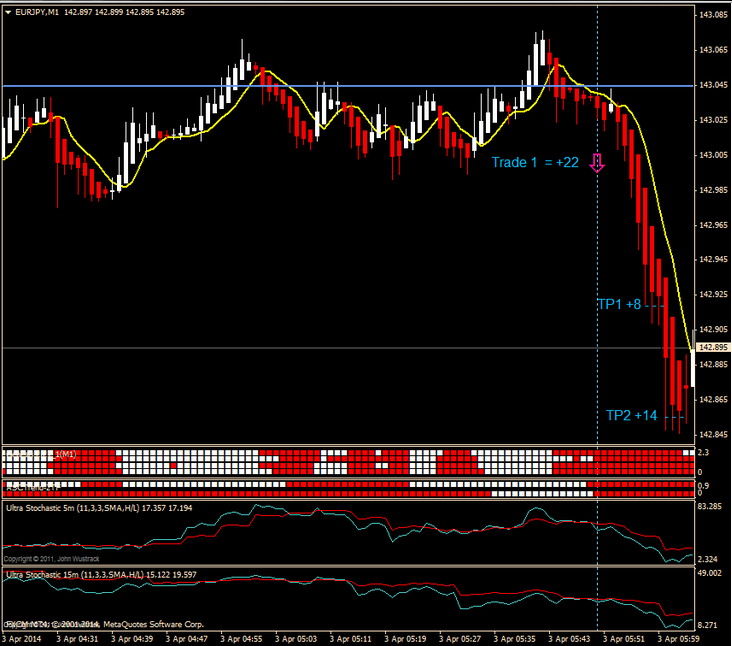Click time axis label '3 Apr 04:31'
The width and height of the screenshot is (732, 646).
[77, 639]
